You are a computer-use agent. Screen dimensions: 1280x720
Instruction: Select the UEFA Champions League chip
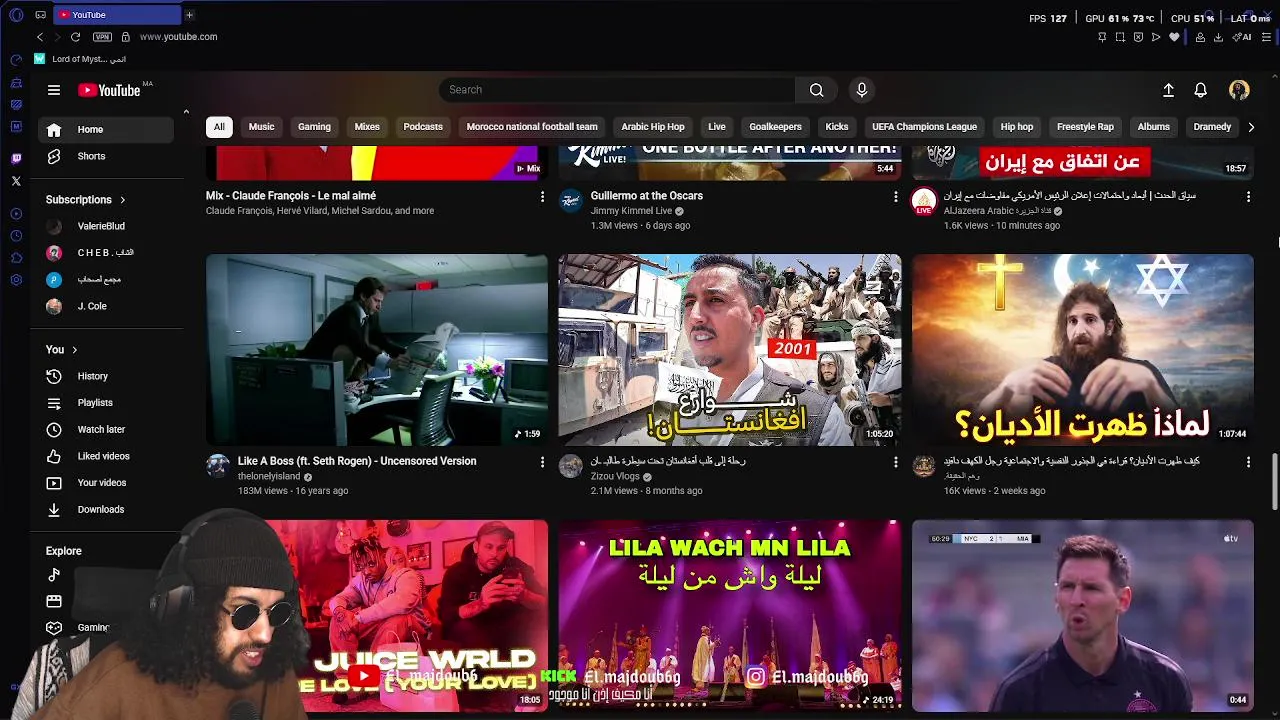[x=924, y=127]
